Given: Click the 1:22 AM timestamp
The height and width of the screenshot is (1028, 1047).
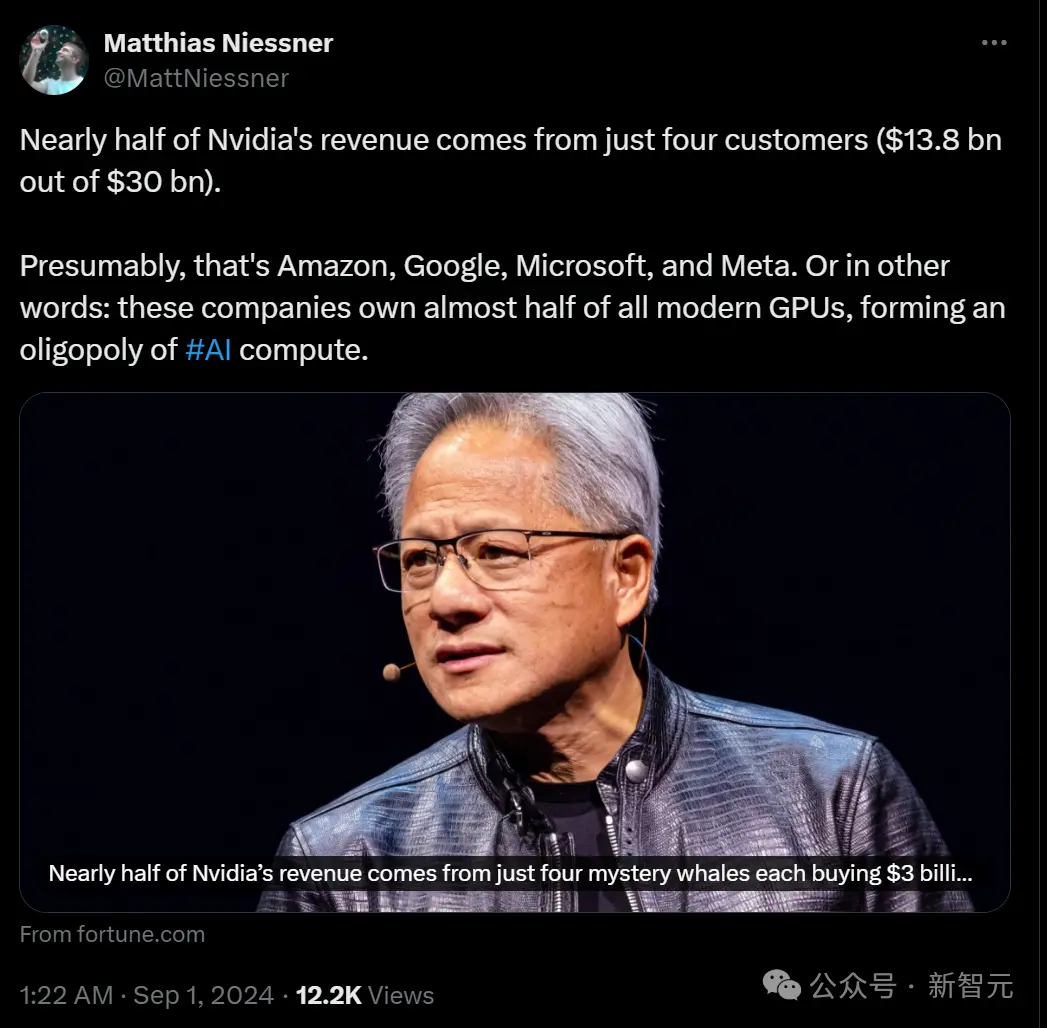Looking at the screenshot, I should pyautogui.click(x=66, y=995).
